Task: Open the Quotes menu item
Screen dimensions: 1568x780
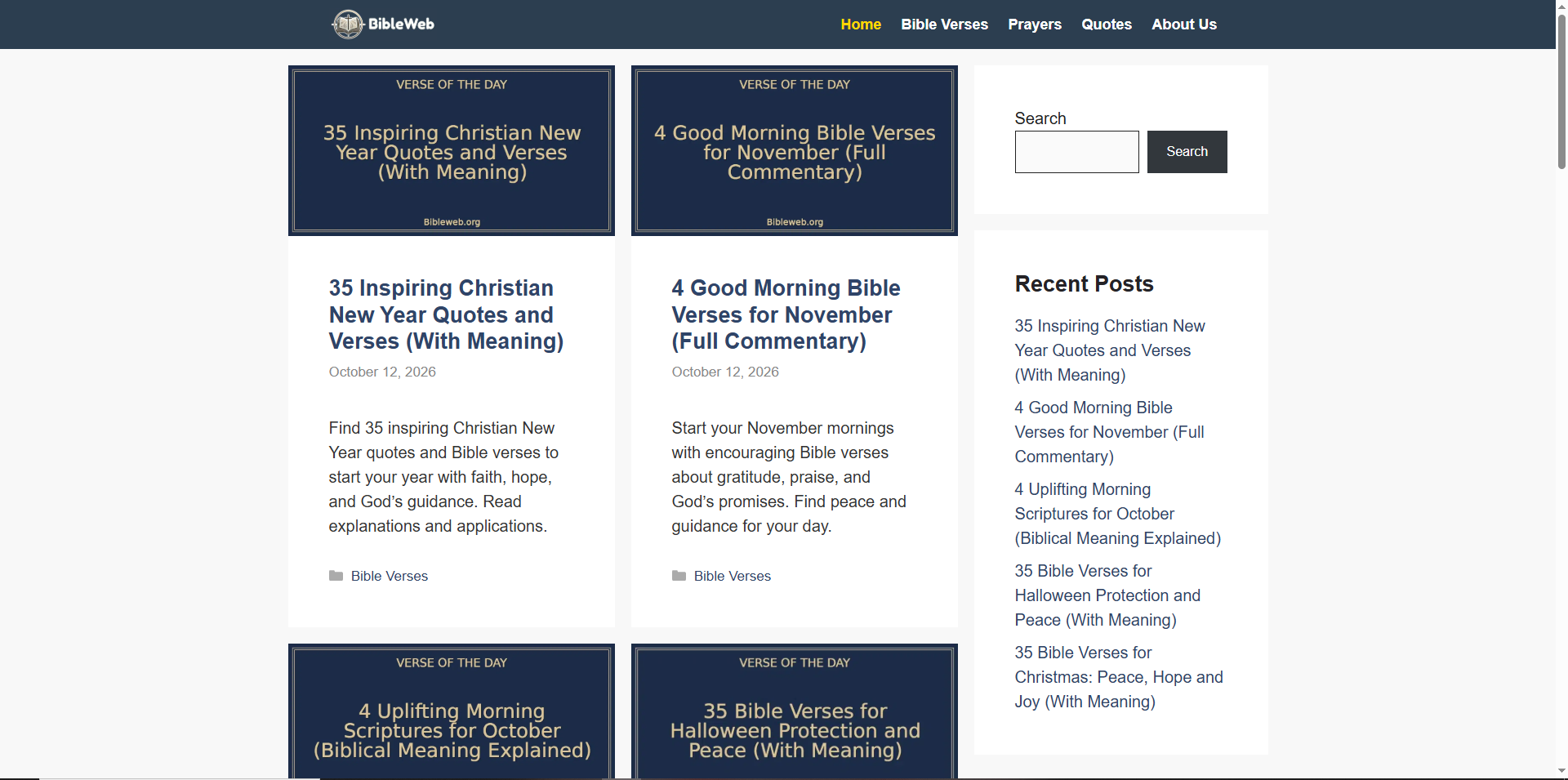Action: click(1107, 25)
